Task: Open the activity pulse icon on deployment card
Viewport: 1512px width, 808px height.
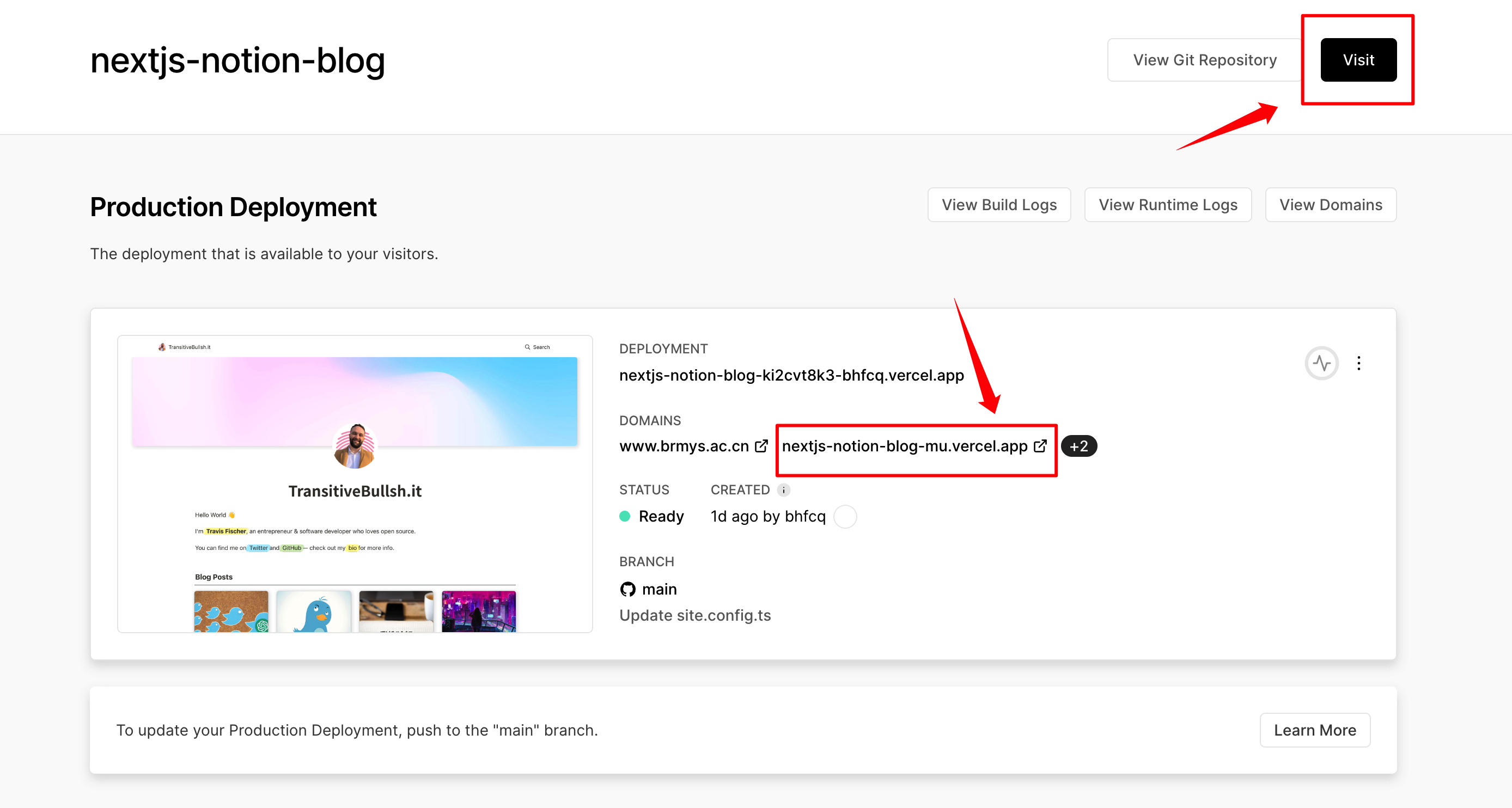Action: pos(1322,363)
